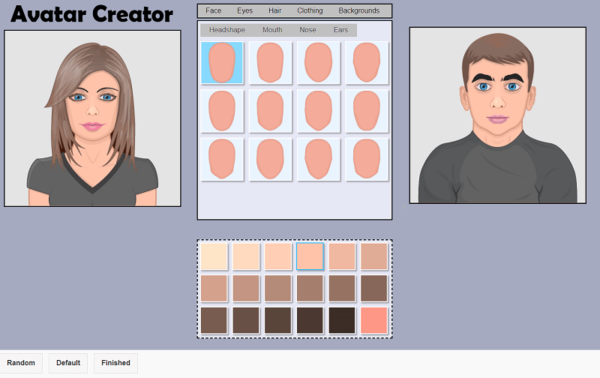The height and width of the screenshot is (378, 600).
Task: Choose the third swatch in middle skin row
Action: point(278,288)
